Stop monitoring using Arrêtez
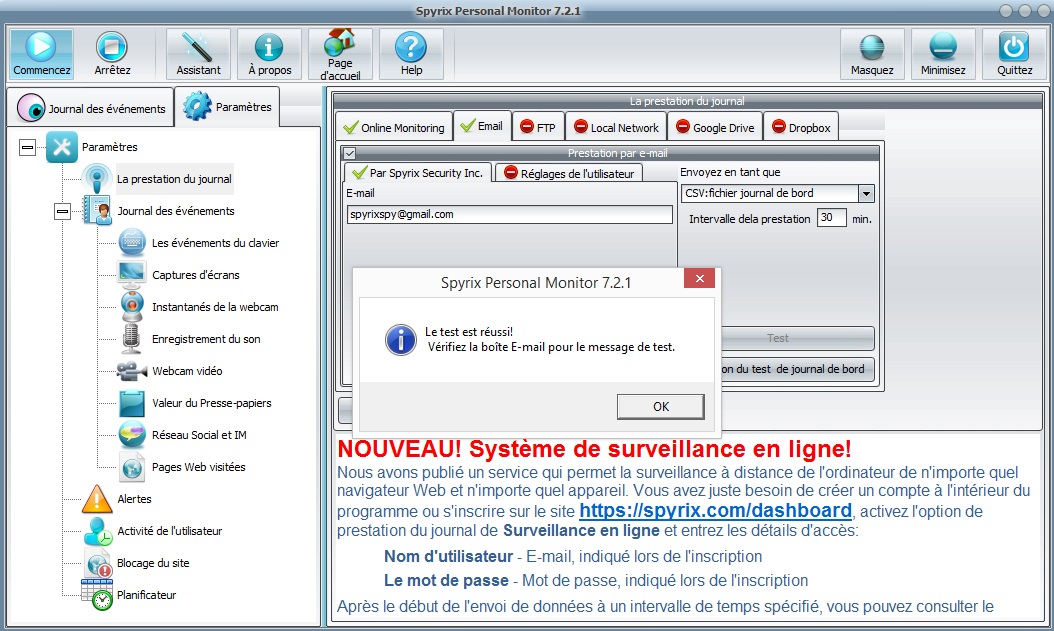 [x=112, y=54]
